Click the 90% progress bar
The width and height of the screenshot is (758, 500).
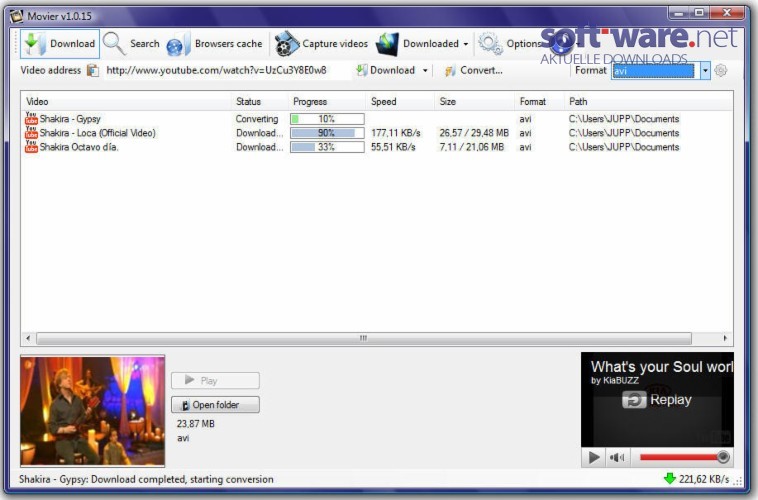tap(327, 133)
